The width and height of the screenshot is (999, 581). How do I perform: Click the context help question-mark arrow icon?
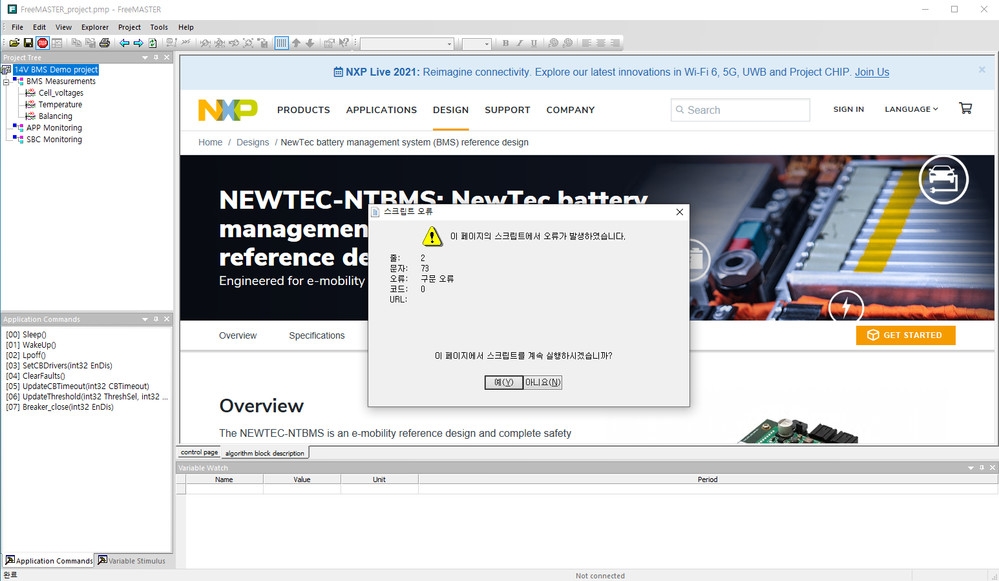click(x=344, y=43)
